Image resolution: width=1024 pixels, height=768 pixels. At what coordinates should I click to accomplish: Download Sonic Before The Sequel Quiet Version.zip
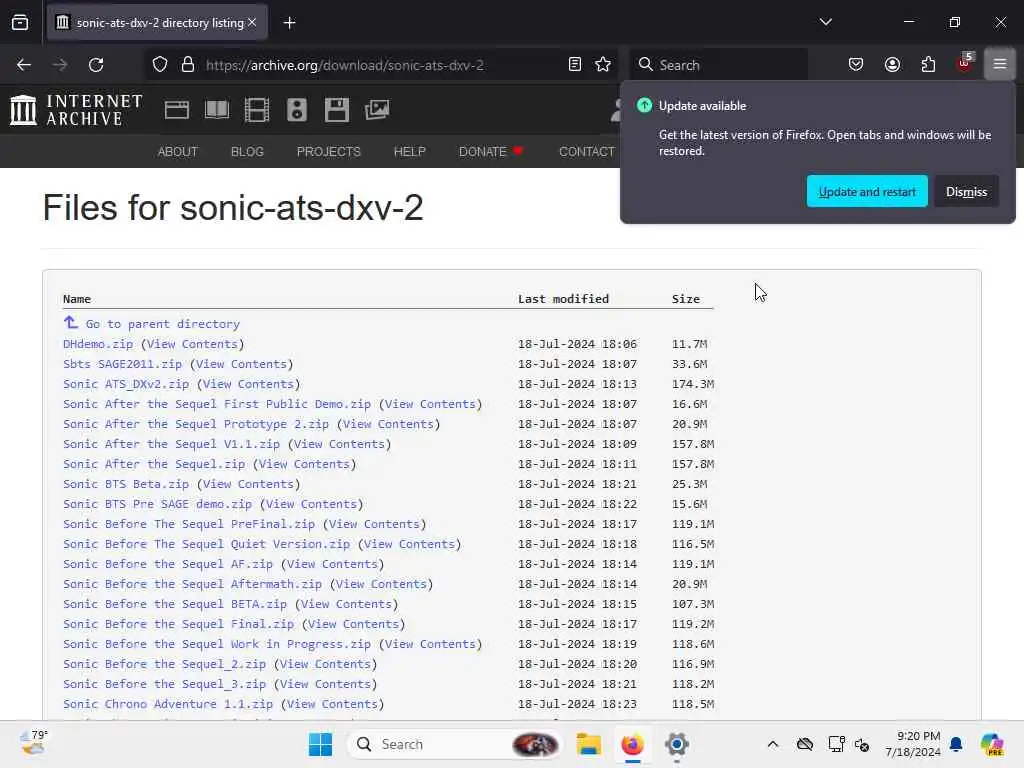pos(206,544)
